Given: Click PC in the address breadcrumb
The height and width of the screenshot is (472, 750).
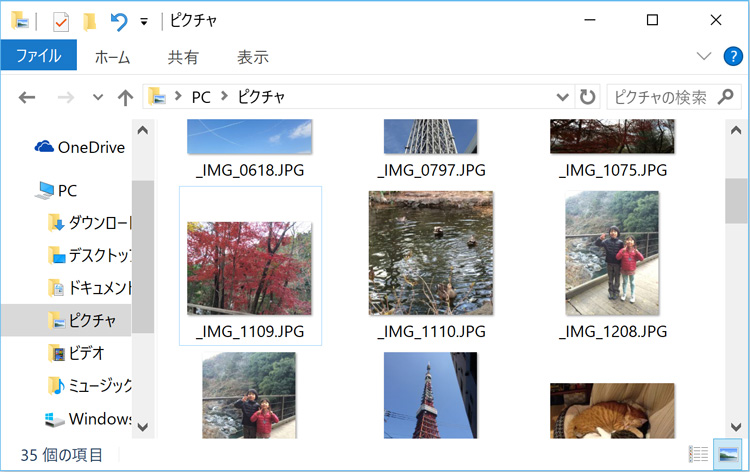Looking at the screenshot, I should [202, 97].
